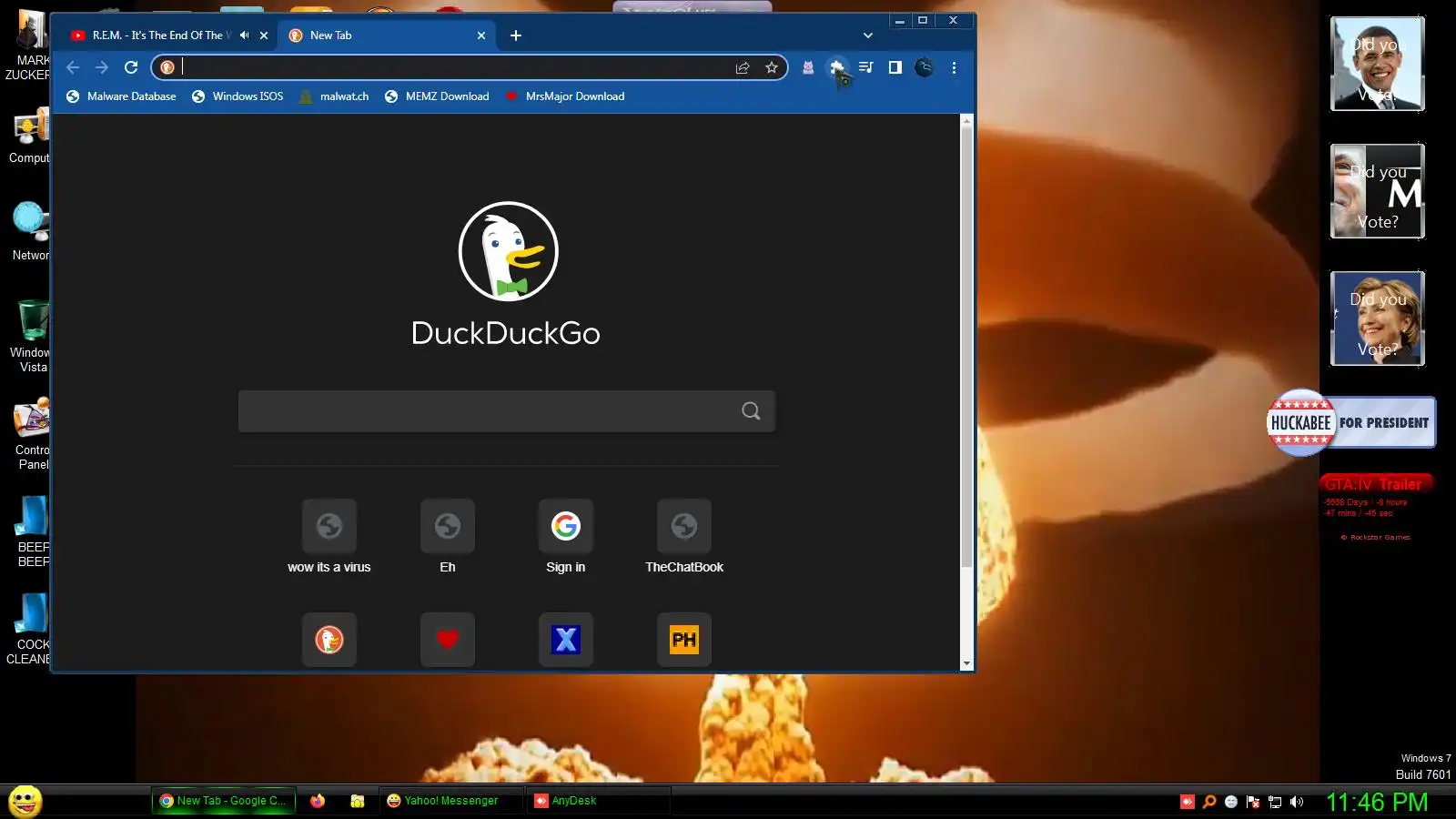Click the Huckabee For President badge

[x=1351, y=422]
